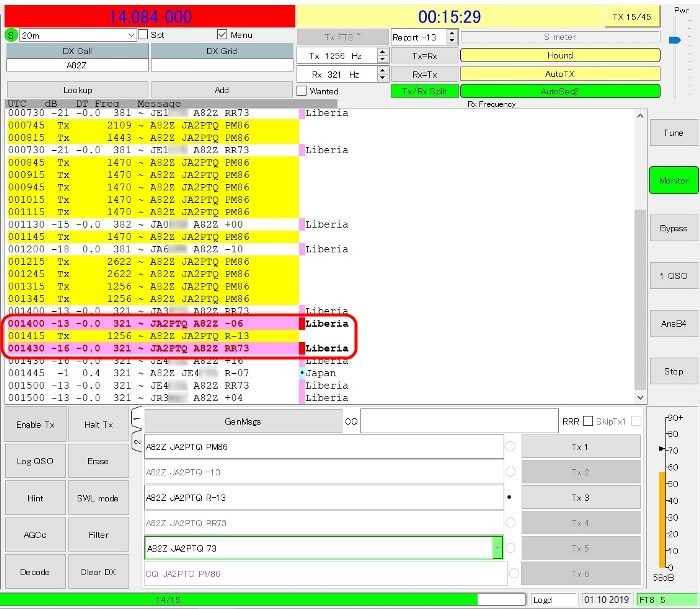Click the A82Z JA2PTQ R-13 message field
The width and height of the screenshot is (700, 609).
[324, 498]
